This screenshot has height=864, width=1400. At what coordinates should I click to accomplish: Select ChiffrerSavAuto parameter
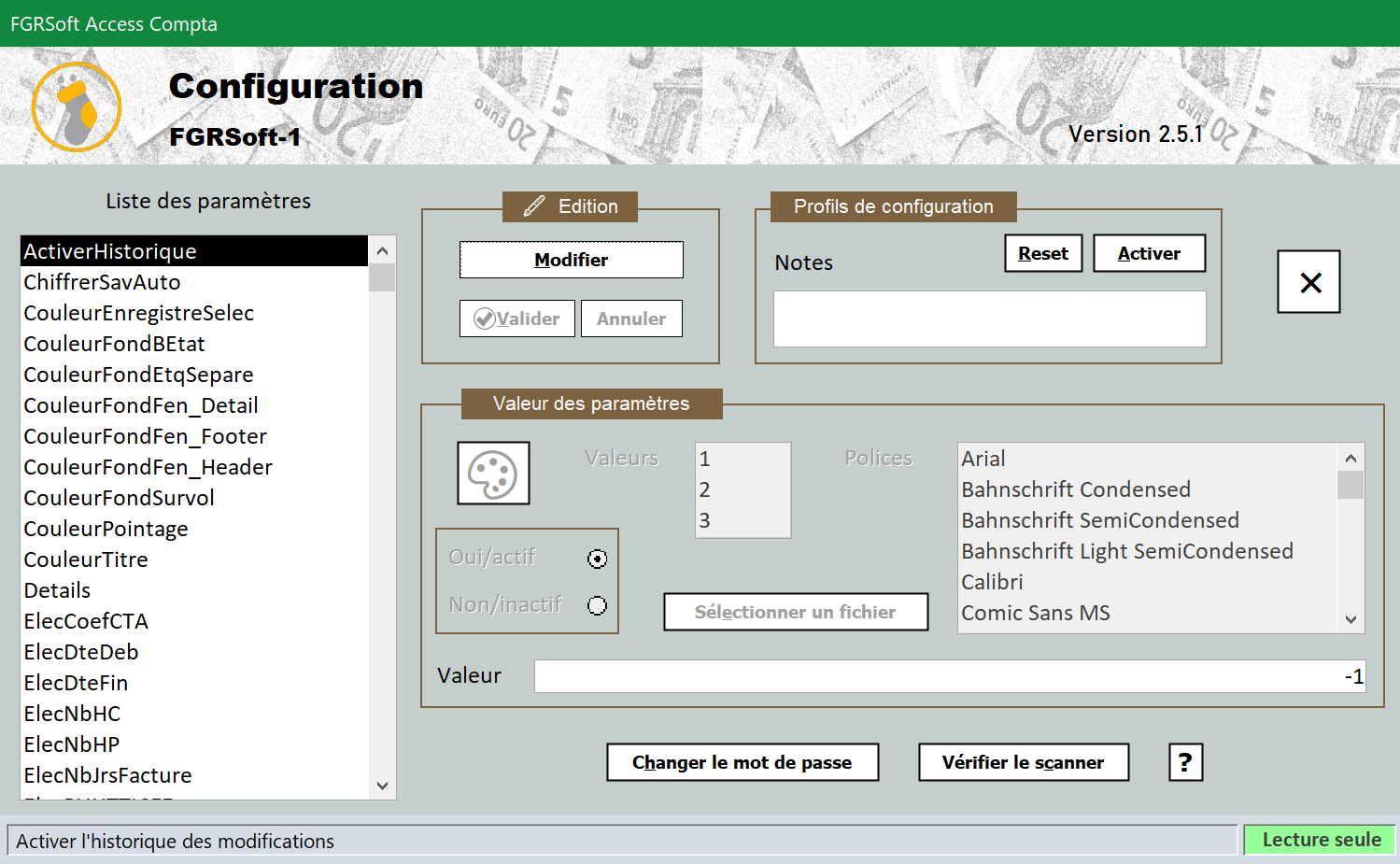coord(194,282)
